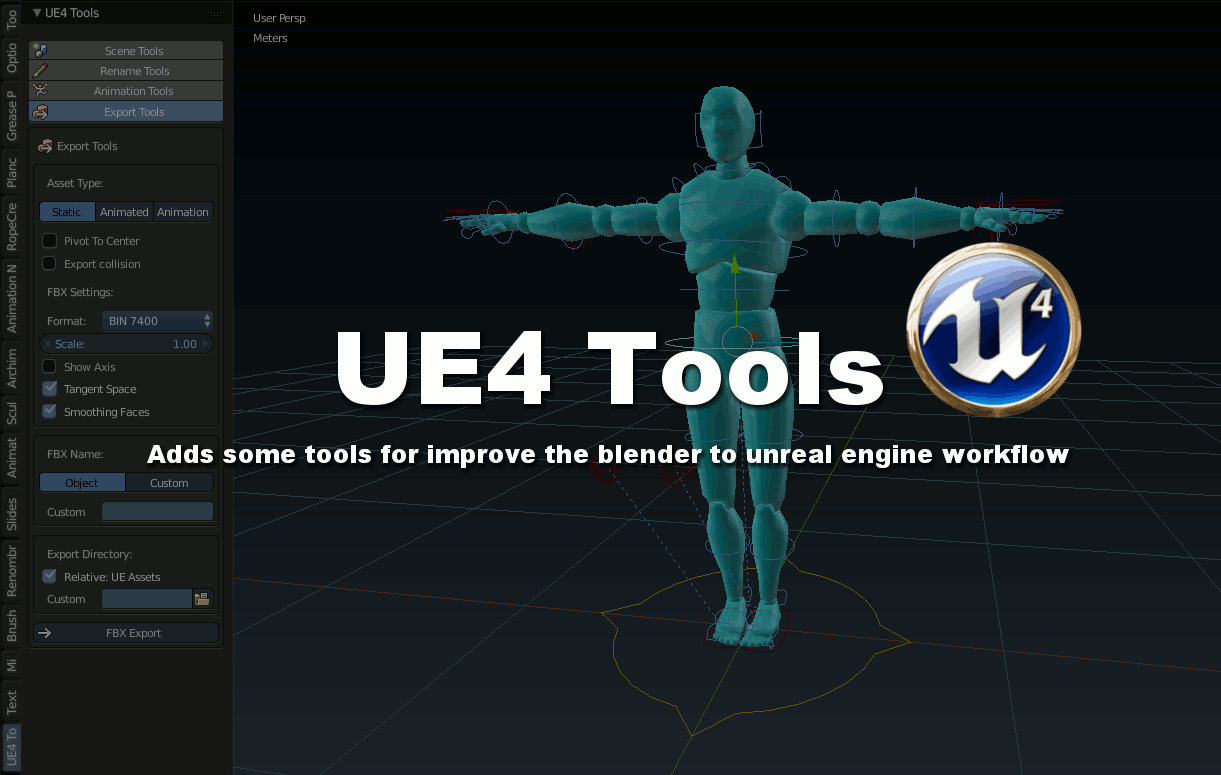This screenshot has width=1221, height=775.
Task: Switch to the Mi vertical tab
Action: pos(12,666)
